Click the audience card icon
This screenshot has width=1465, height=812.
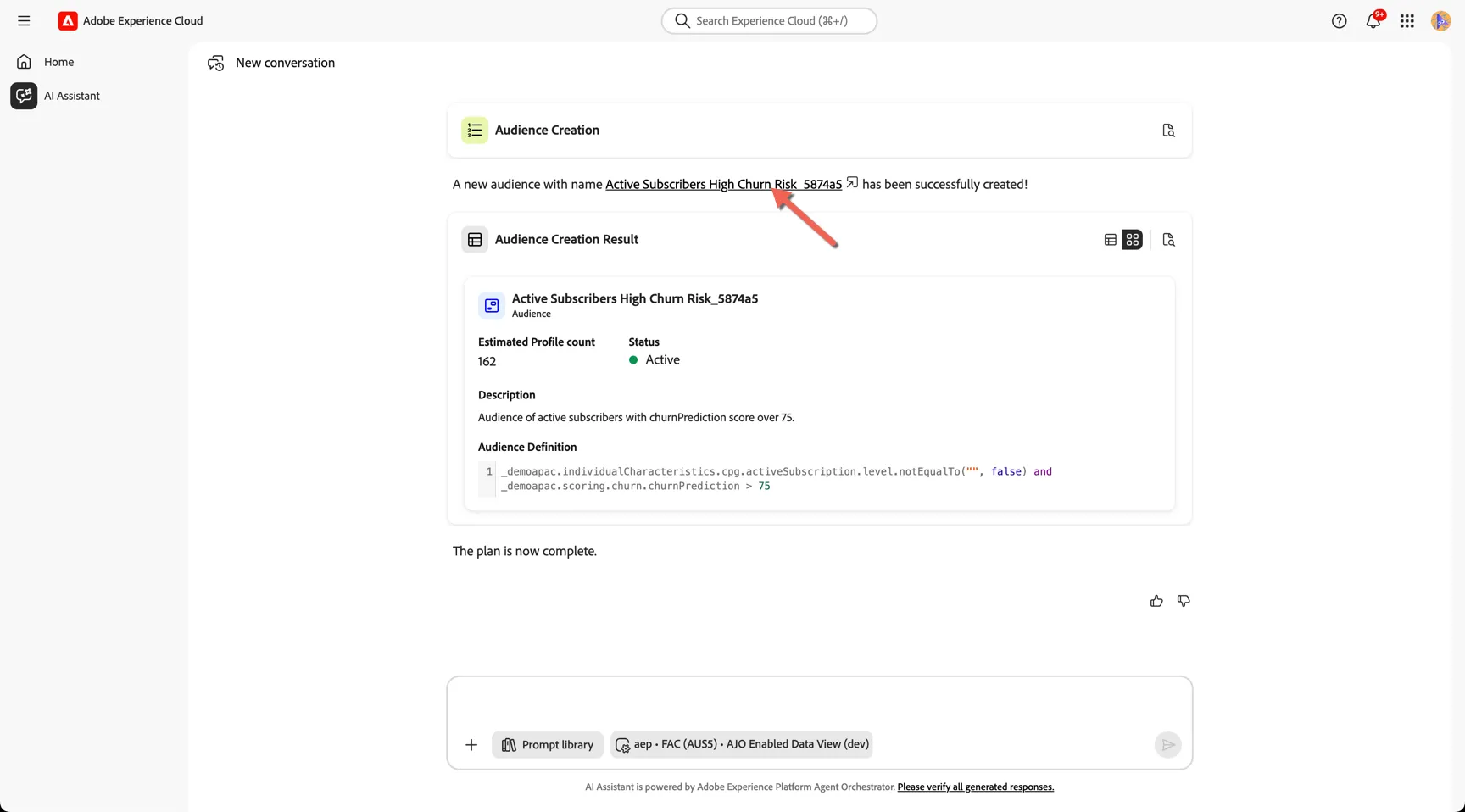click(492, 305)
